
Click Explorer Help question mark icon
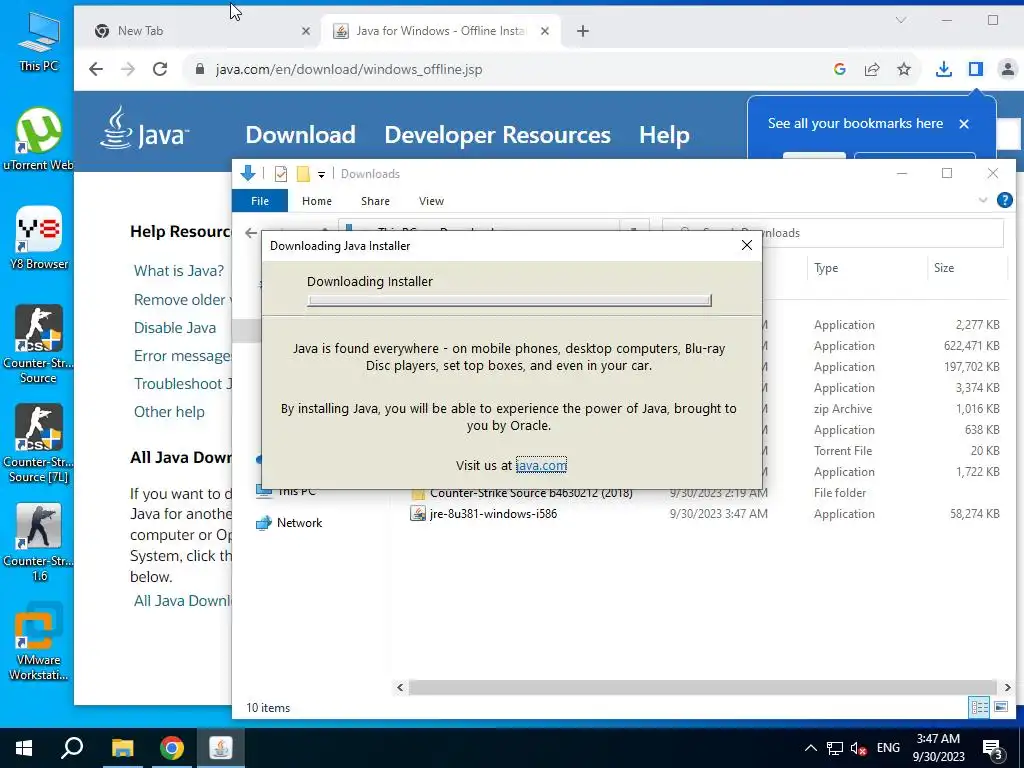1005,200
